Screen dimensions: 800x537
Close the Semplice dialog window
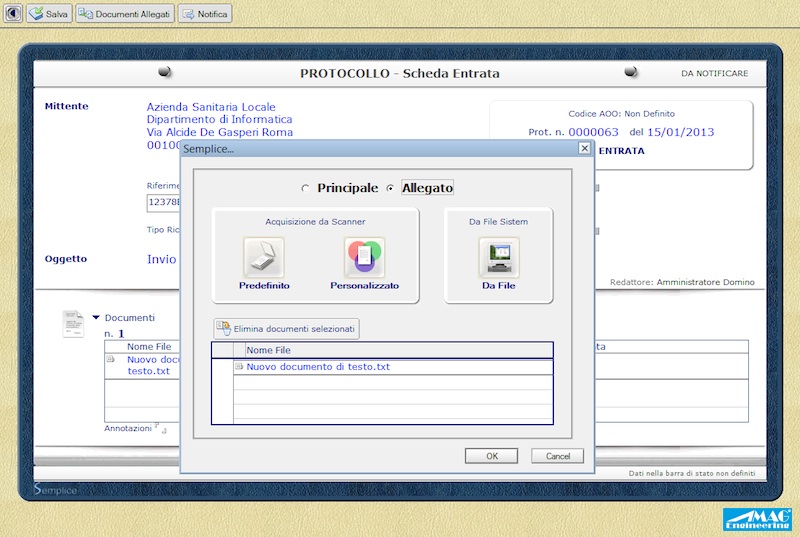point(584,148)
